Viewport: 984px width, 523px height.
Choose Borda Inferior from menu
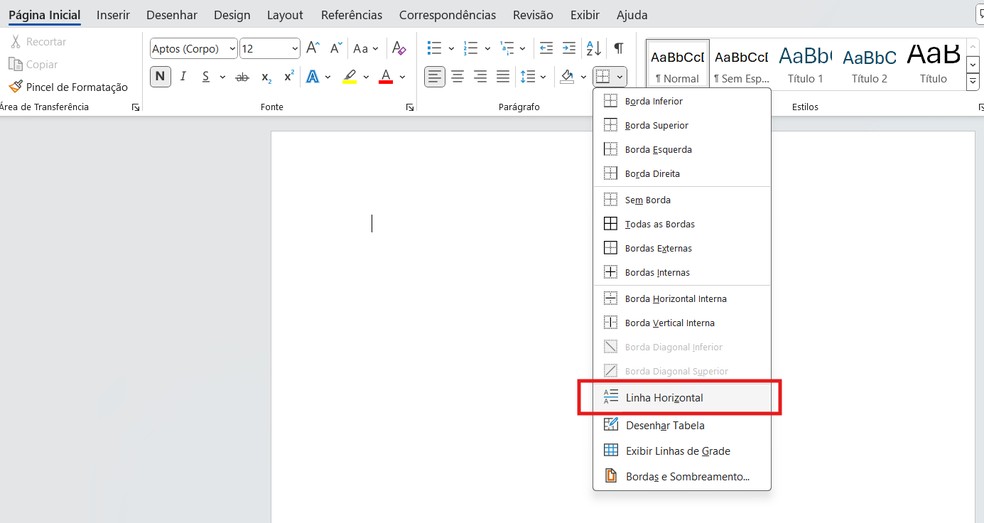pos(682,101)
